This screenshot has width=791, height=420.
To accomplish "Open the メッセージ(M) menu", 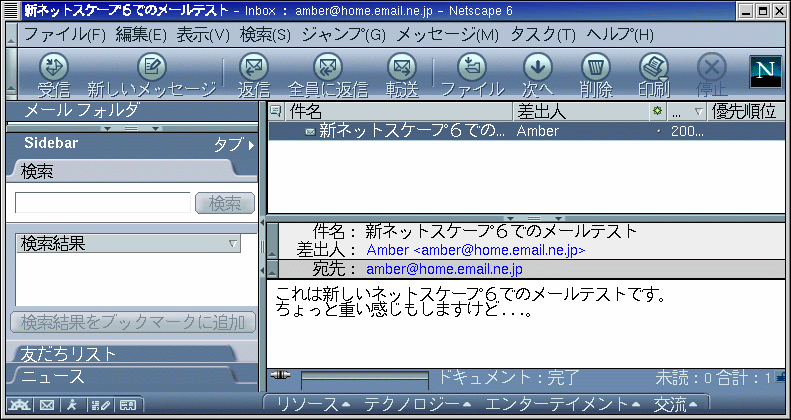I will [x=447, y=35].
